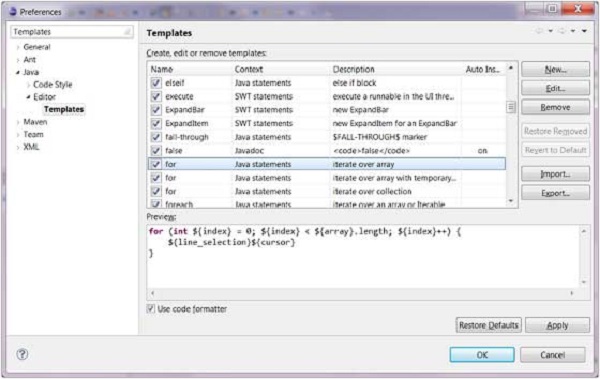Open the help question mark icon
This screenshot has height=379, width=600.
click(x=22, y=354)
